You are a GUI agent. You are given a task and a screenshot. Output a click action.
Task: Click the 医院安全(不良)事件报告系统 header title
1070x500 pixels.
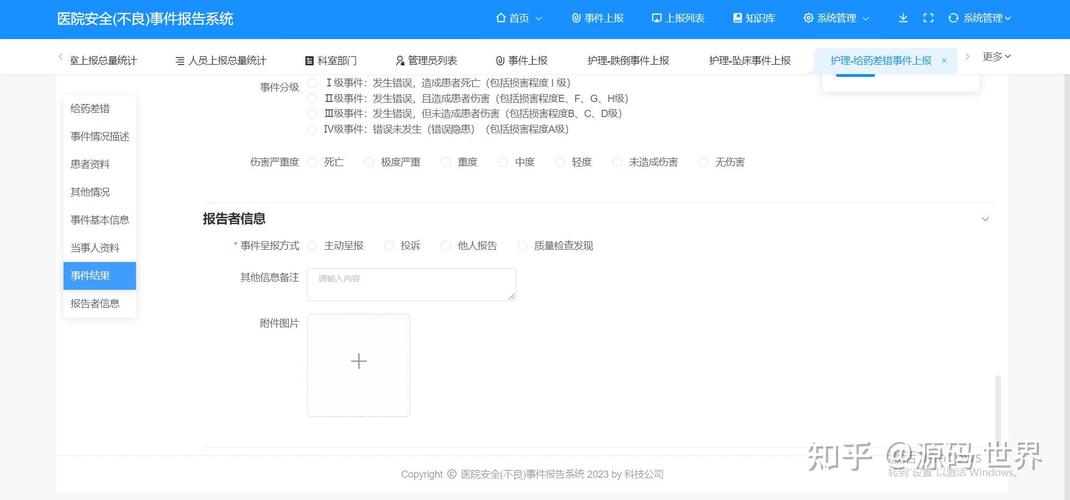coord(145,19)
